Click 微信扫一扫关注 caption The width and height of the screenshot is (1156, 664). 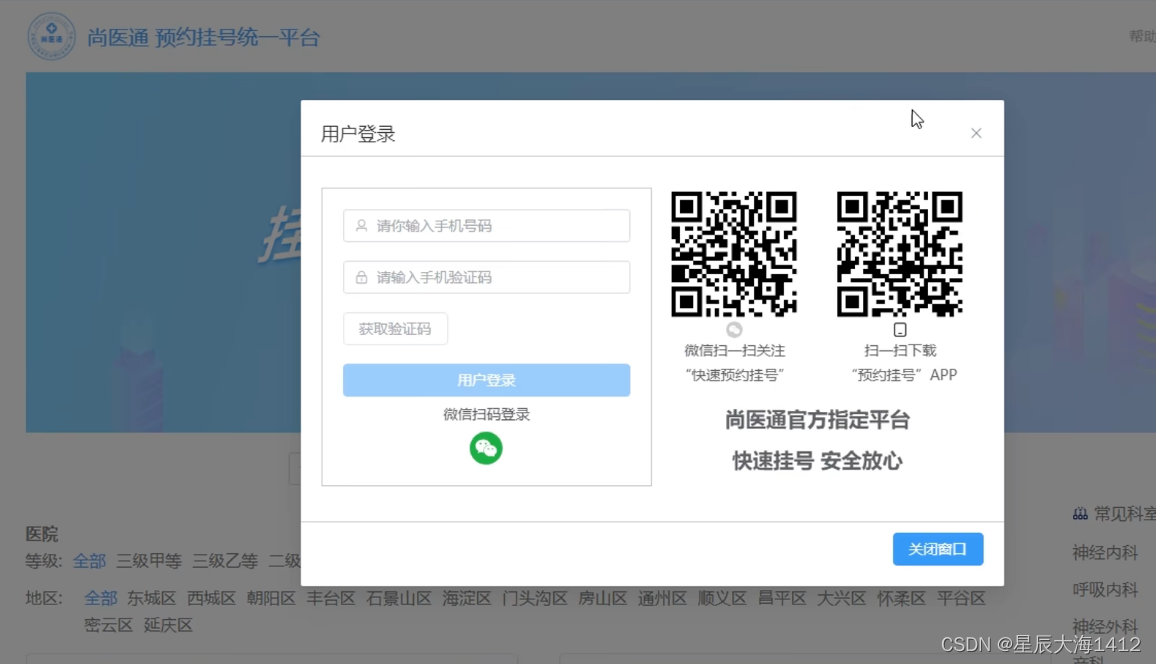[734, 351]
